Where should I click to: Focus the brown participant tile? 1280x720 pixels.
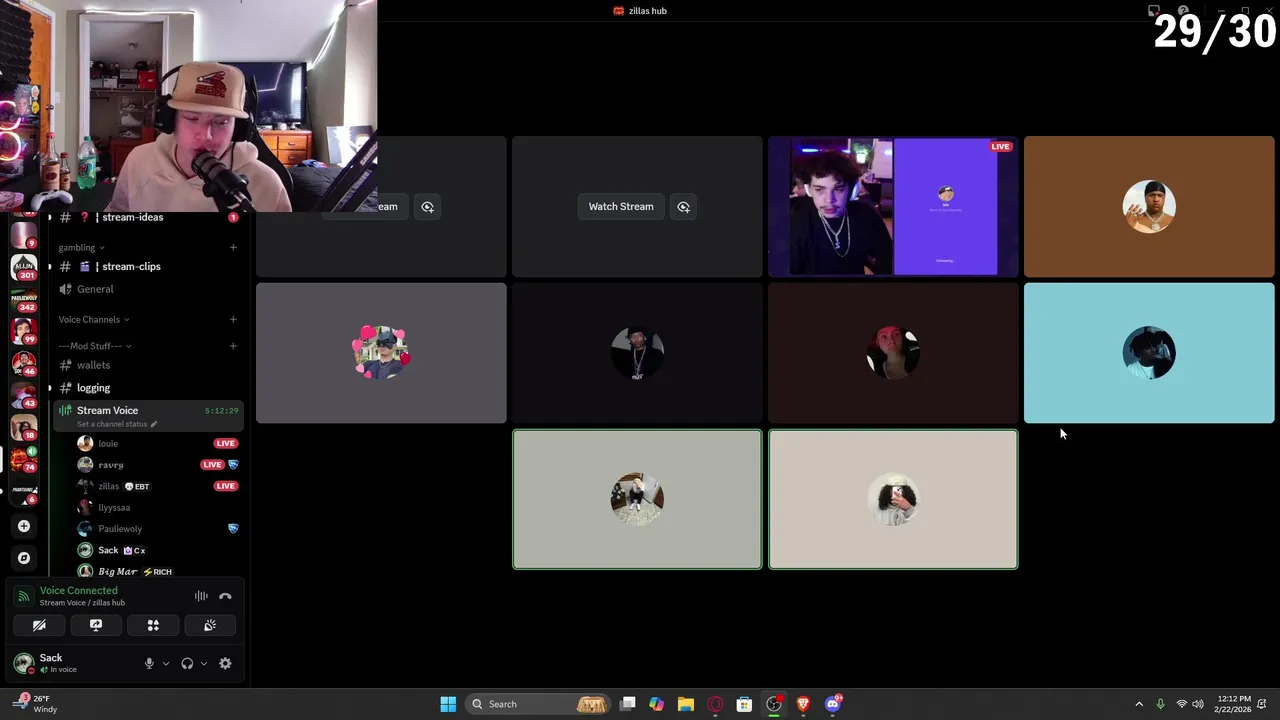click(x=1149, y=207)
